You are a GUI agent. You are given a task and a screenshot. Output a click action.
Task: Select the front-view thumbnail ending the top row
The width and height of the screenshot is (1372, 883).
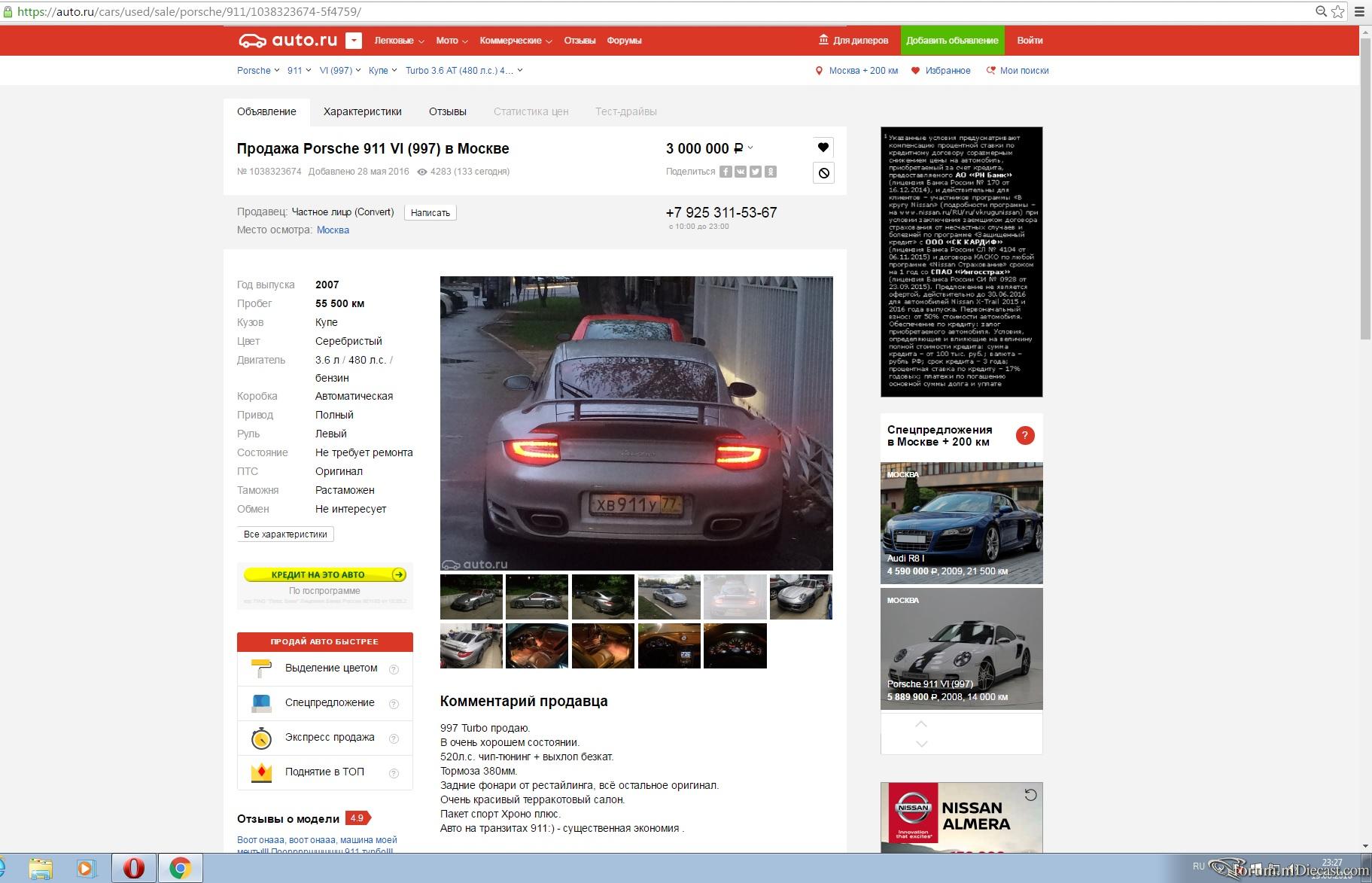click(x=801, y=597)
